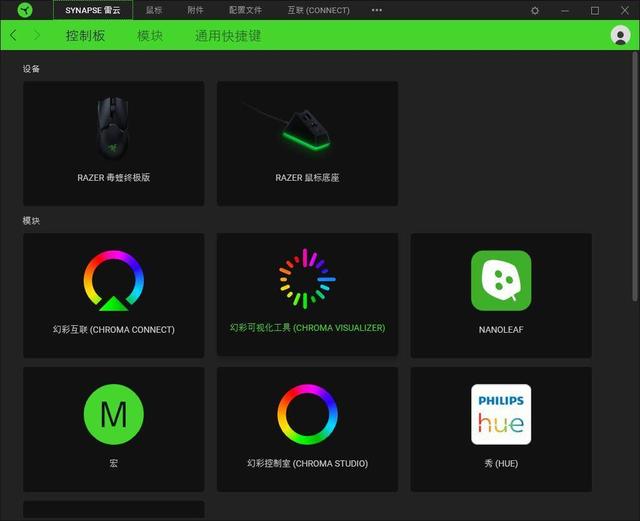Open settings with the gear icon
Viewport: 640px width, 521px height.
click(x=535, y=11)
